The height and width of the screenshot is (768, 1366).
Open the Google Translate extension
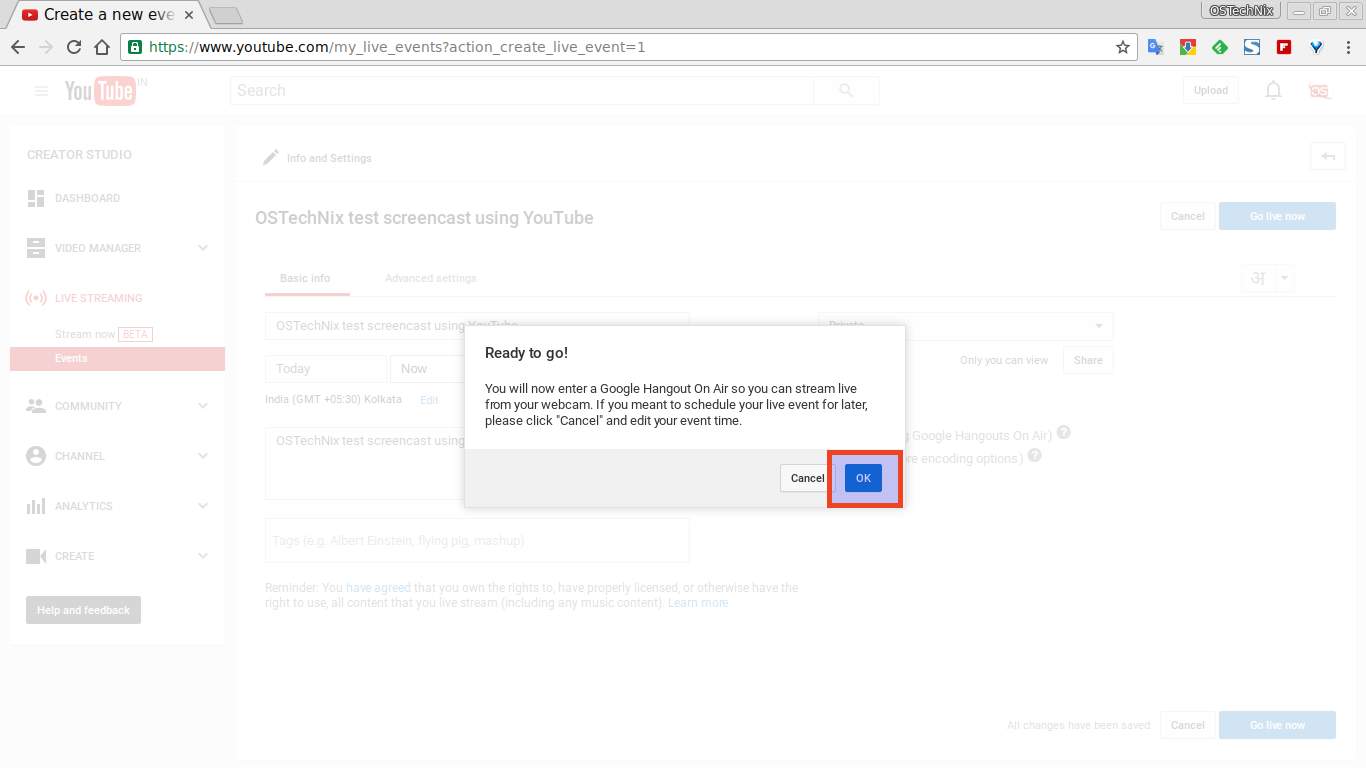(x=1155, y=47)
